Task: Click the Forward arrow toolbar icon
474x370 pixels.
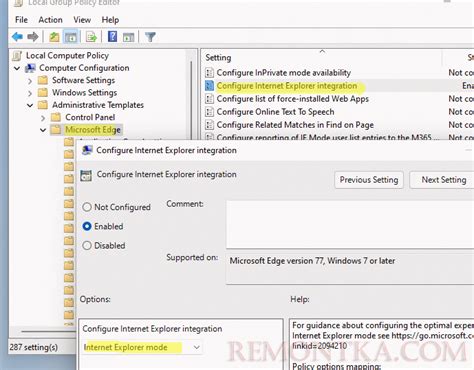Action: click(33, 37)
